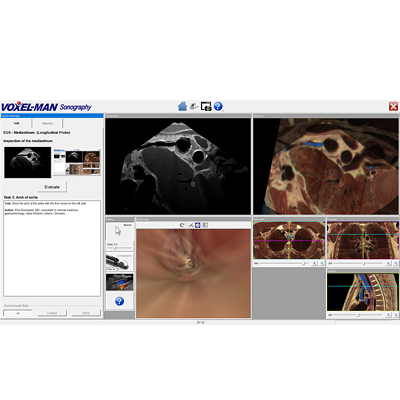Toggle the highlighted blue endoscope view button
The height and width of the screenshot is (400, 400).
pos(198,225)
